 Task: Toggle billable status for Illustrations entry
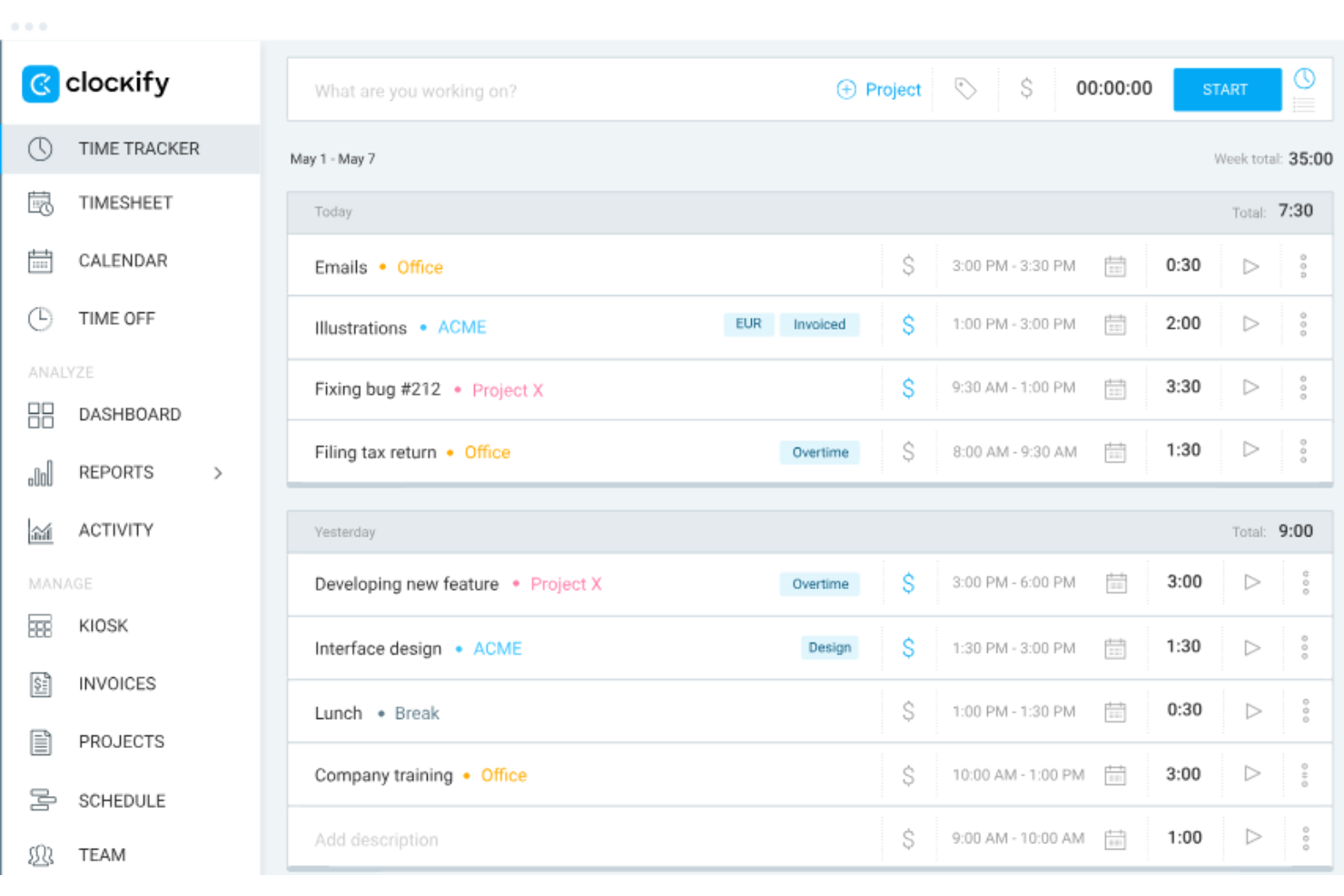pos(908,324)
